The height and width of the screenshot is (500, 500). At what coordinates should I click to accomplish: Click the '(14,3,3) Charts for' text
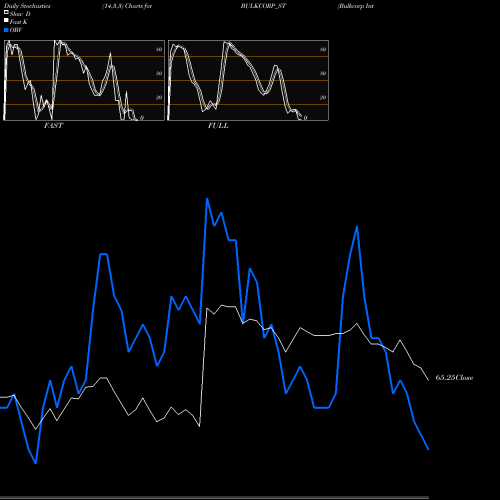click(127, 6)
